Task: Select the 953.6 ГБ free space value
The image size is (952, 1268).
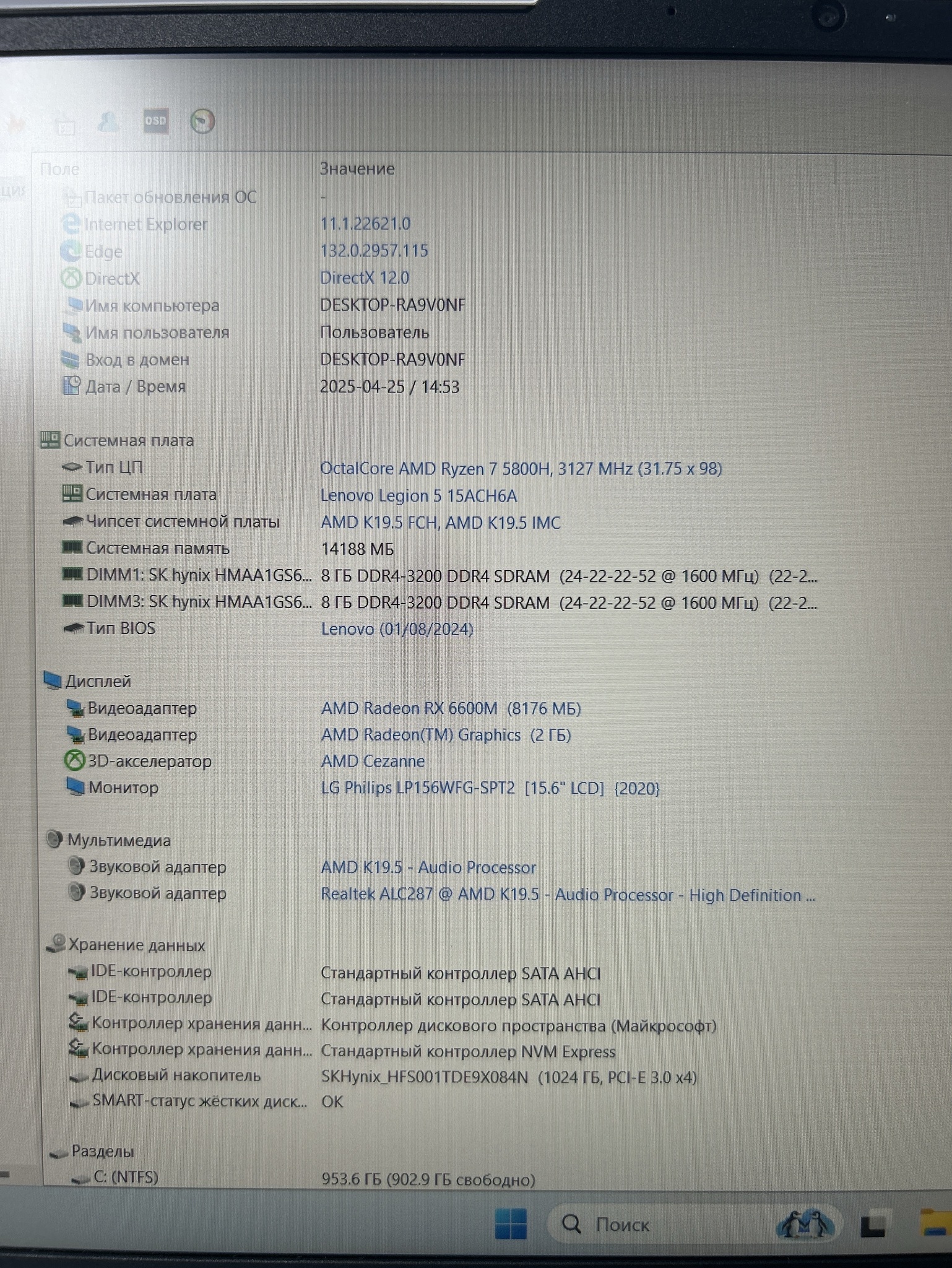Action: [x=428, y=1179]
